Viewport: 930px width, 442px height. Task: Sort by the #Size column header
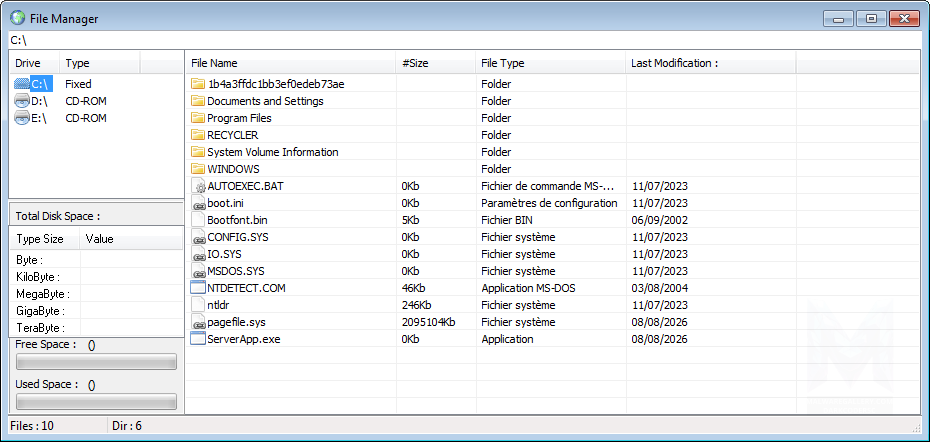(x=435, y=63)
